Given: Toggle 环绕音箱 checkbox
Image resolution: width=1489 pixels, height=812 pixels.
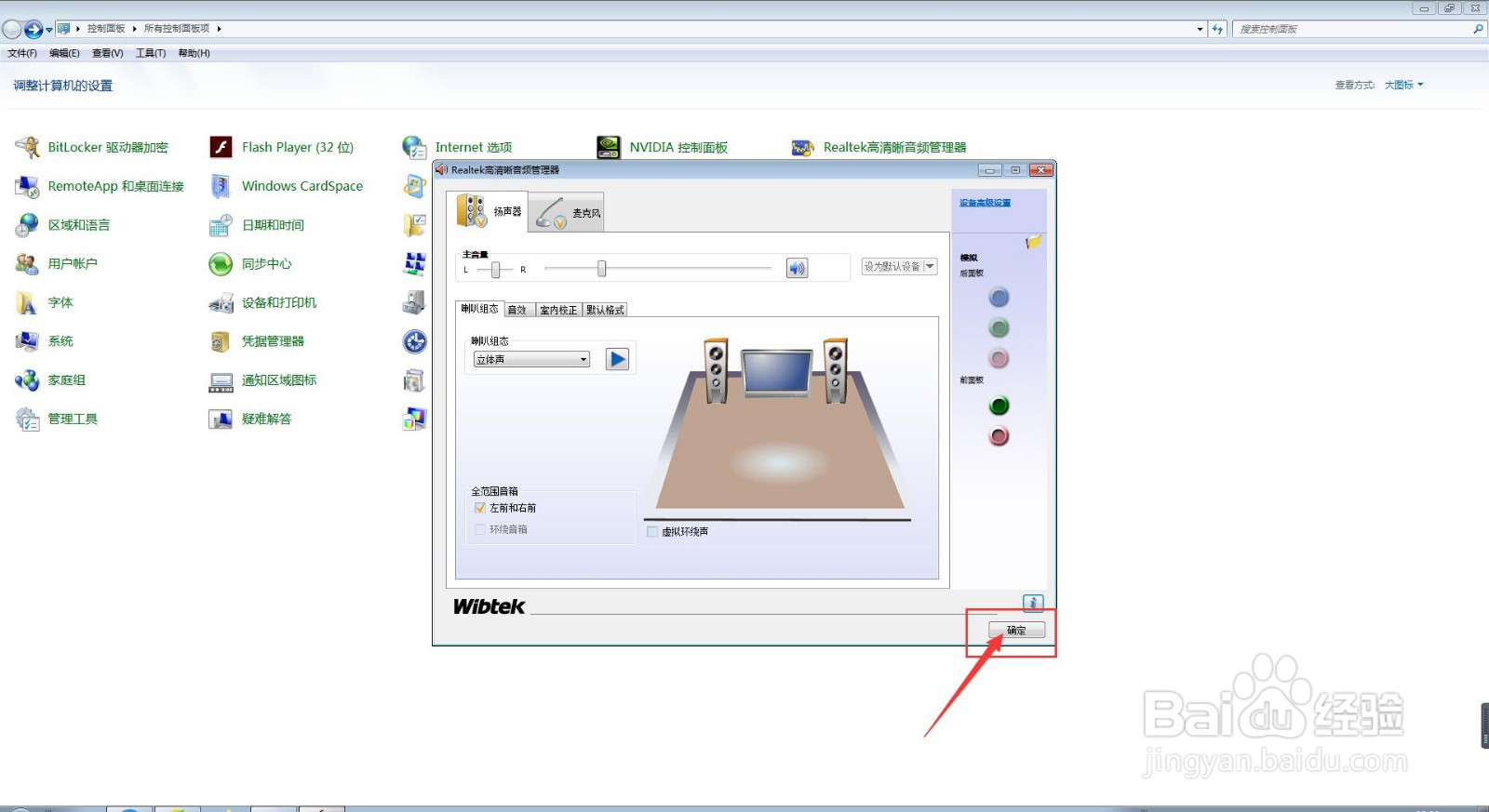Looking at the screenshot, I should (x=480, y=529).
